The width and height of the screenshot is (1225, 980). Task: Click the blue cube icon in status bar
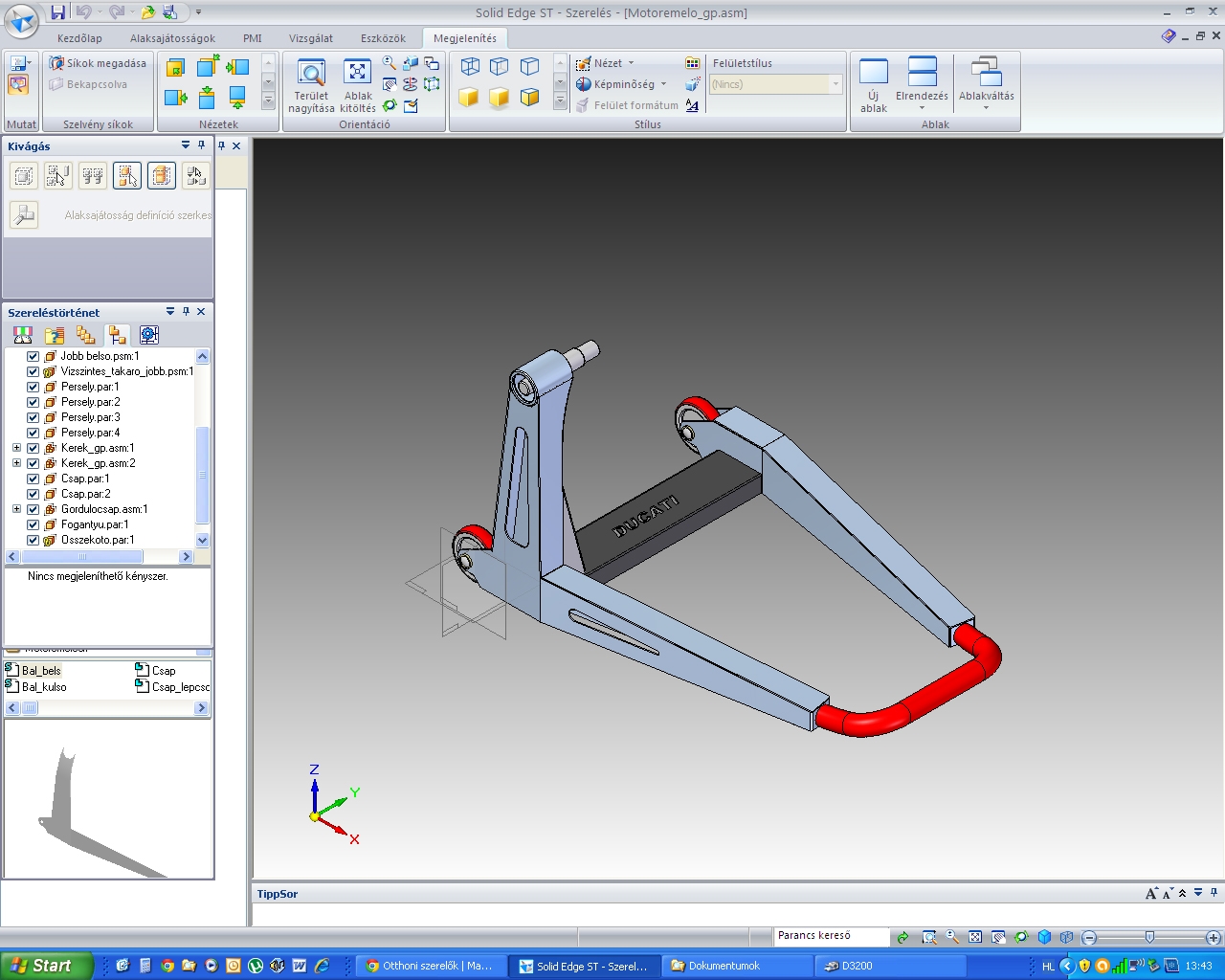pyautogui.click(x=1045, y=937)
